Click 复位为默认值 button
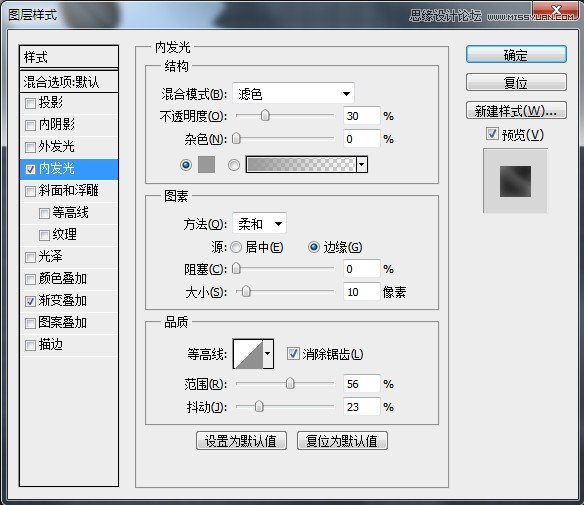Viewport: 584px width, 505px height. (x=342, y=441)
